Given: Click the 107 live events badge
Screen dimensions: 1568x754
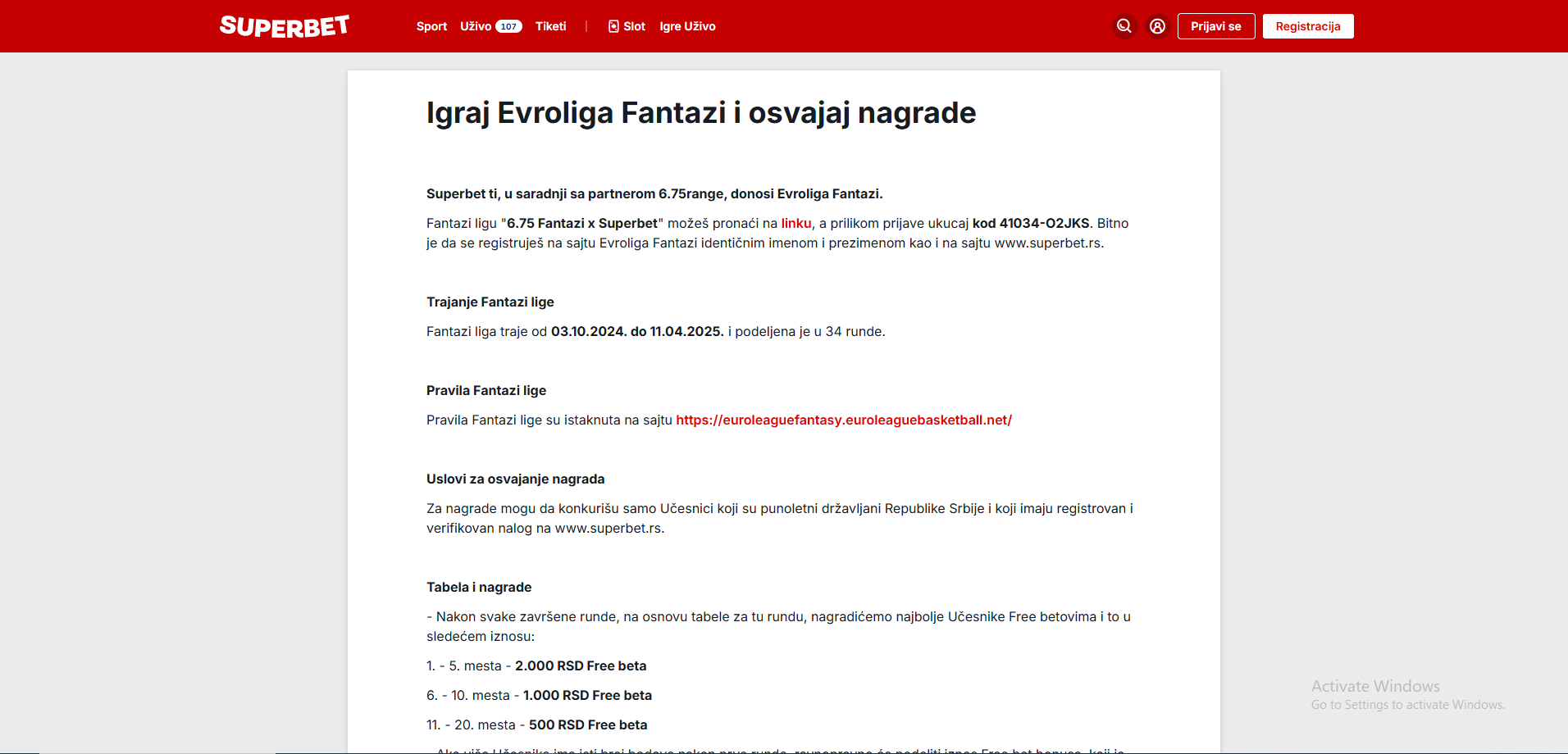Looking at the screenshot, I should click(509, 26).
